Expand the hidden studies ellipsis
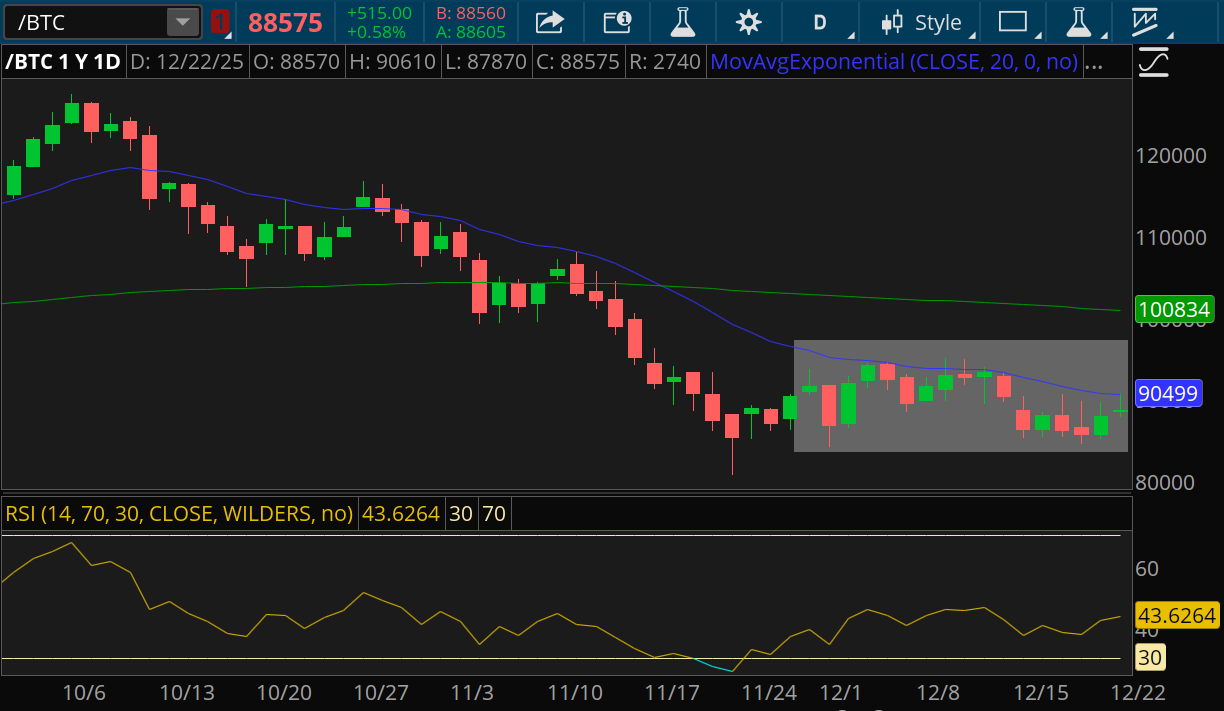 coord(1094,62)
